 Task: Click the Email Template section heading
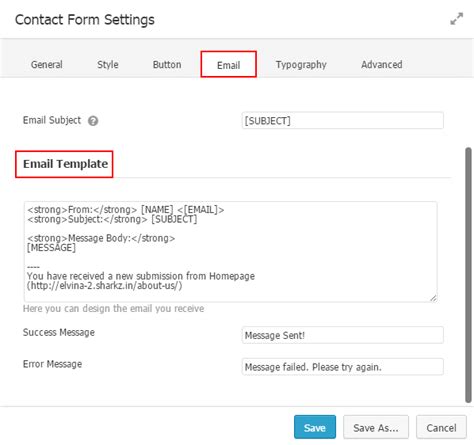(x=65, y=164)
